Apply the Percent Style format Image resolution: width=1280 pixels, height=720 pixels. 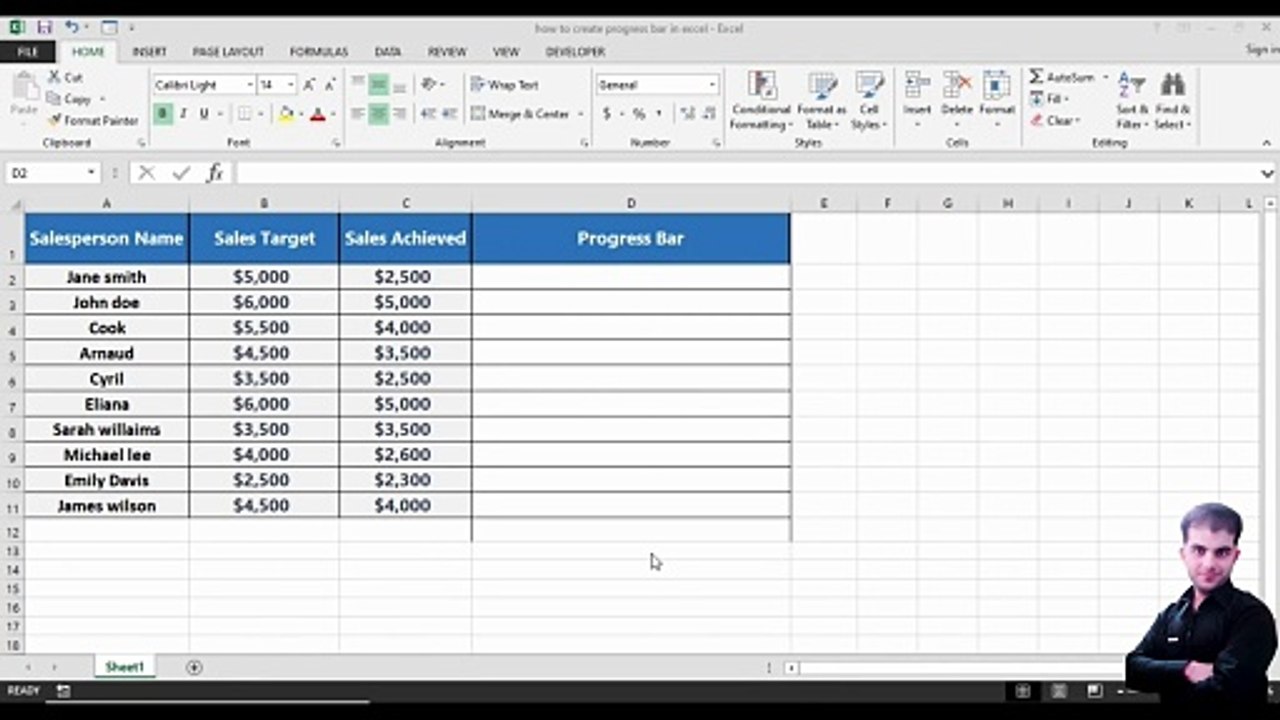638,114
